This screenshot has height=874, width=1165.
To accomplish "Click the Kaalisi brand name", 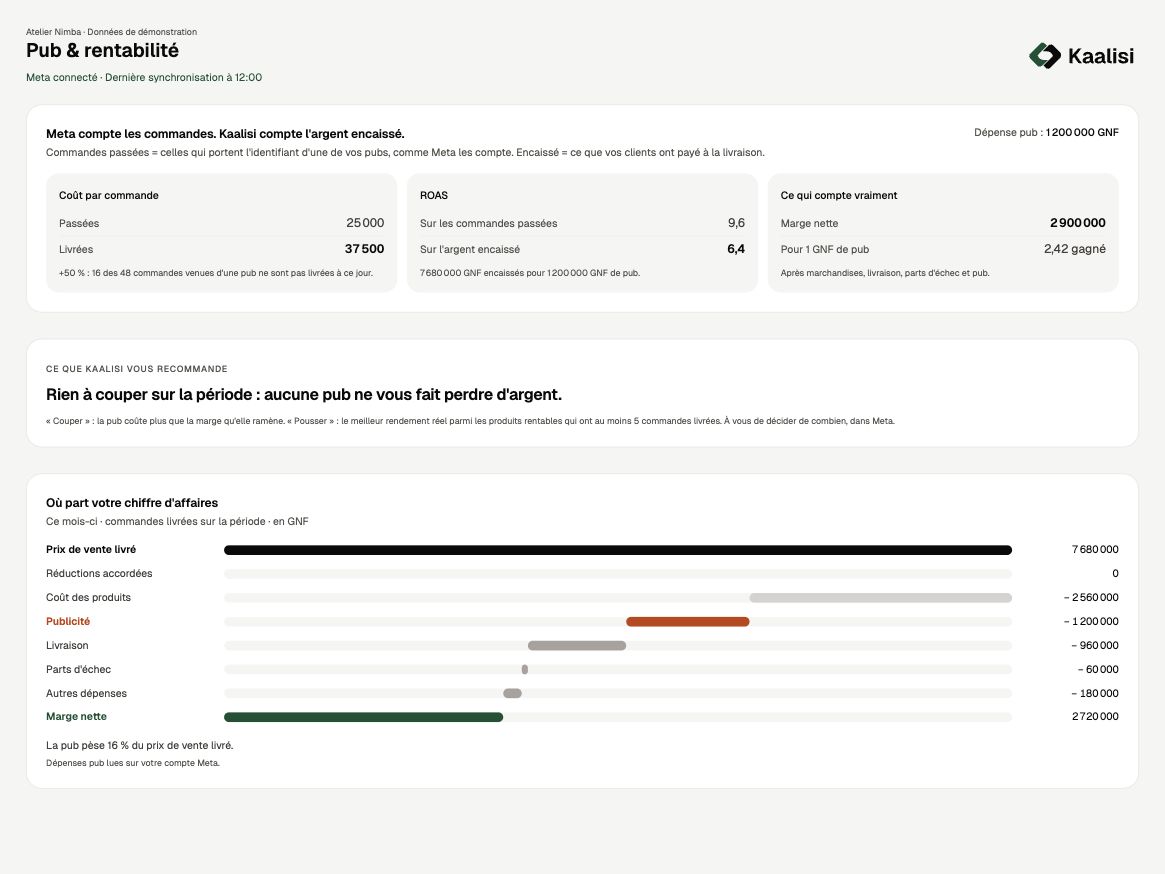I will pyautogui.click(x=1100, y=56).
